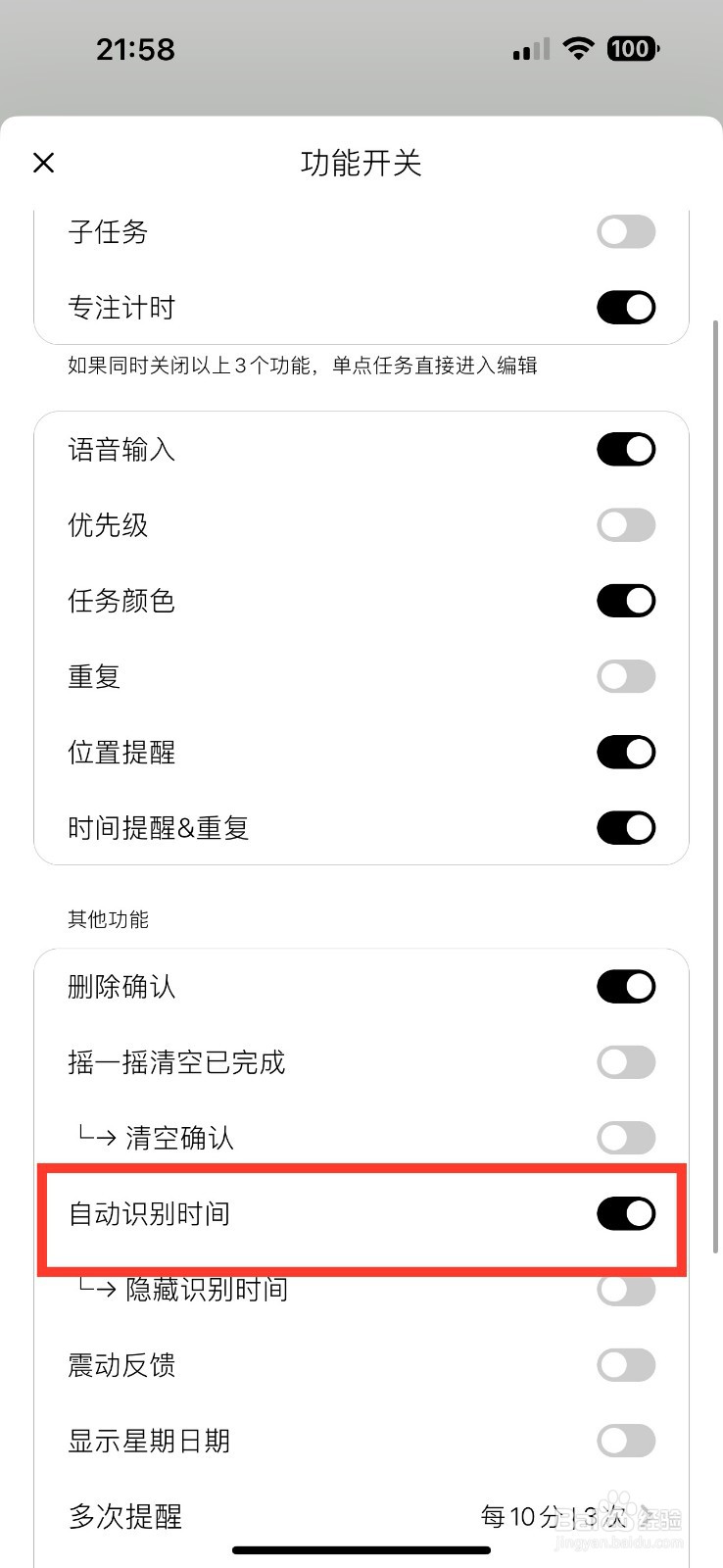This screenshot has width=723, height=1568.
Task: Tap the cellular signal bars icon
Action: click(531, 50)
